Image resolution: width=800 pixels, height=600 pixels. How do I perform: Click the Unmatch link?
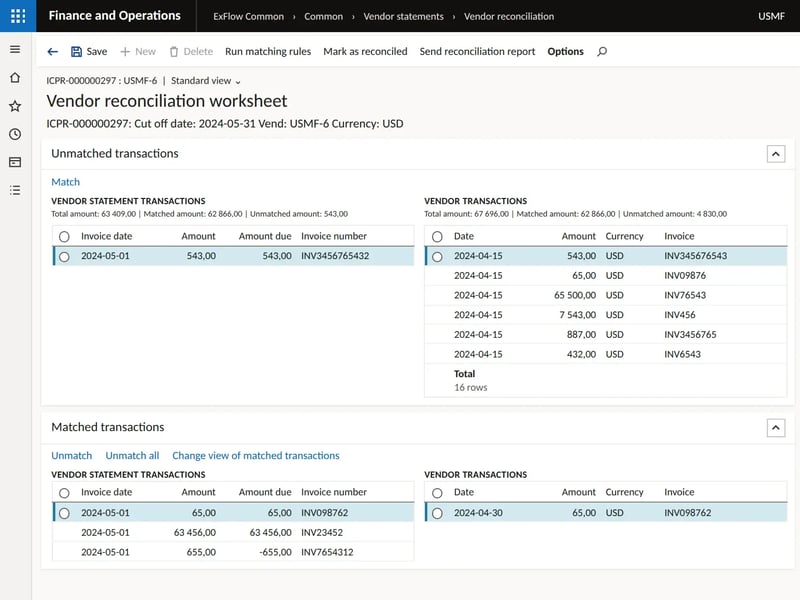pos(71,456)
